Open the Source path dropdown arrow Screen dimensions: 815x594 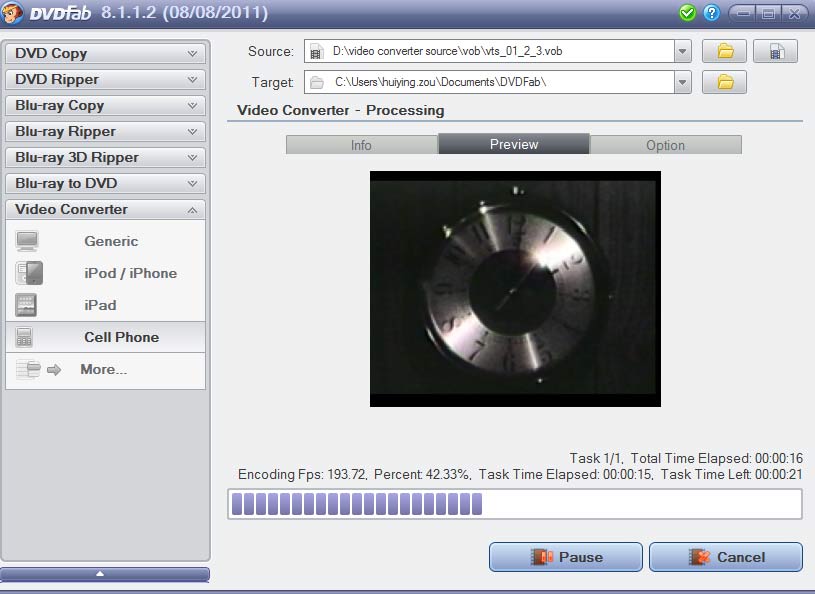[x=682, y=51]
